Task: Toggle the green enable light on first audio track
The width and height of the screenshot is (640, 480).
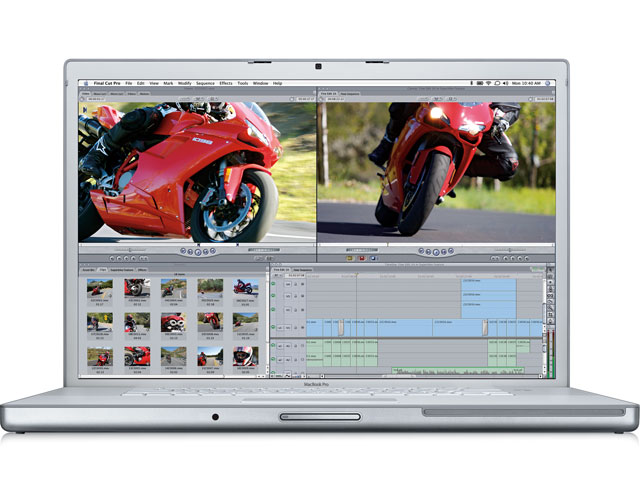Action: (x=274, y=346)
